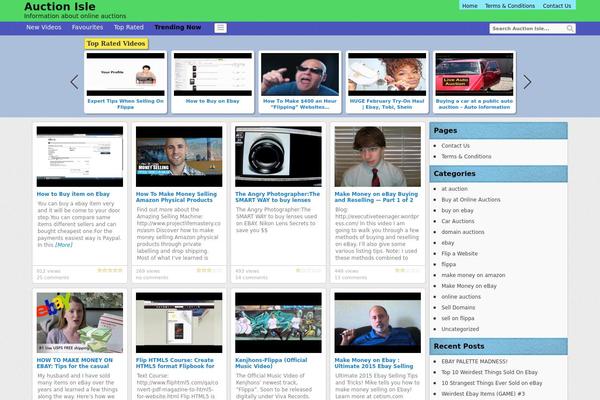The height and width of the screenshot is (400, 600).
Task: Open recent post 'Top 10 Weirdest Things Sold On Ebay'
Action: pos(489,372)
